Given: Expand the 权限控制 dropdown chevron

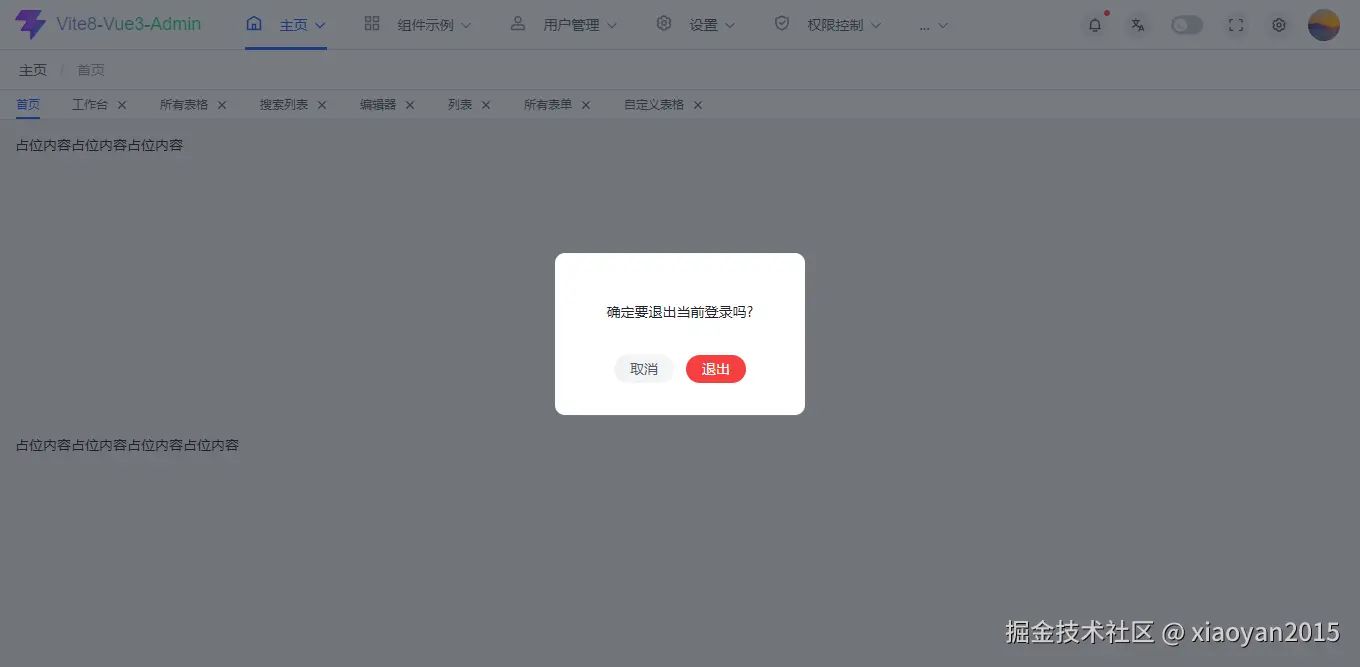Looking at the screenshot, I should click(x=875, y=25).
